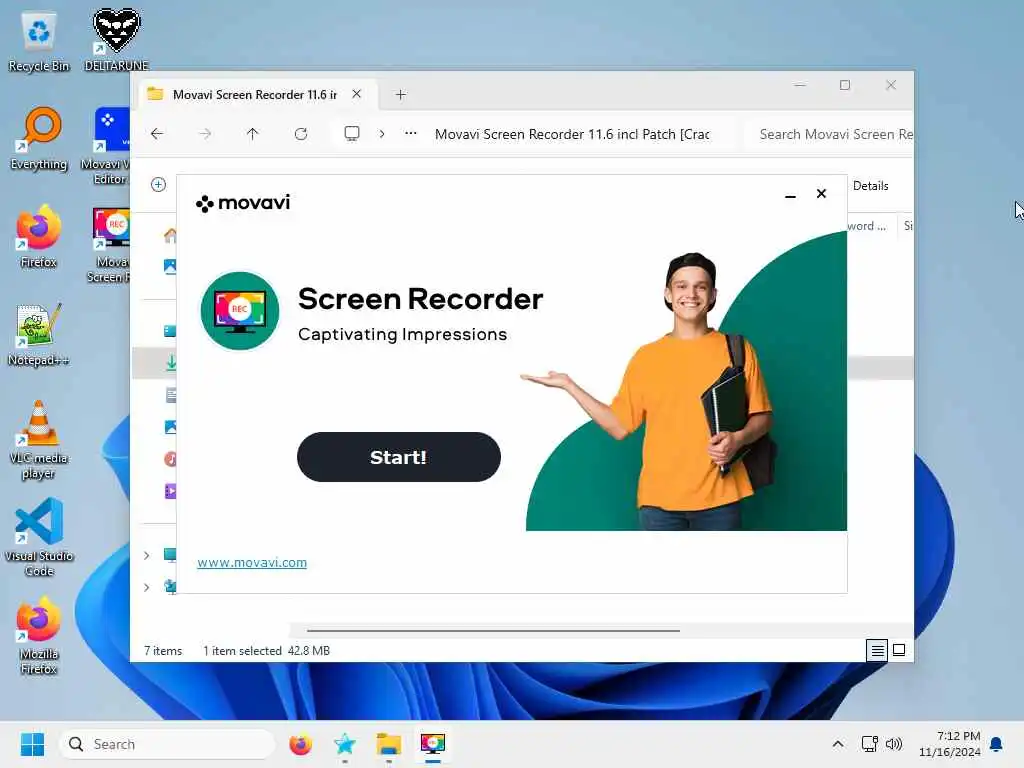This screenshot has height=768, width=1024.
Task: Open File Explorer from the taskbar
Action: click(389, 744)
